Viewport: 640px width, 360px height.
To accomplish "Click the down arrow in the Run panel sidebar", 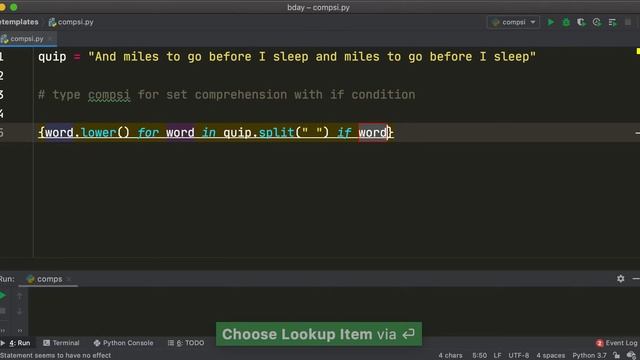I will click(19, 311).
